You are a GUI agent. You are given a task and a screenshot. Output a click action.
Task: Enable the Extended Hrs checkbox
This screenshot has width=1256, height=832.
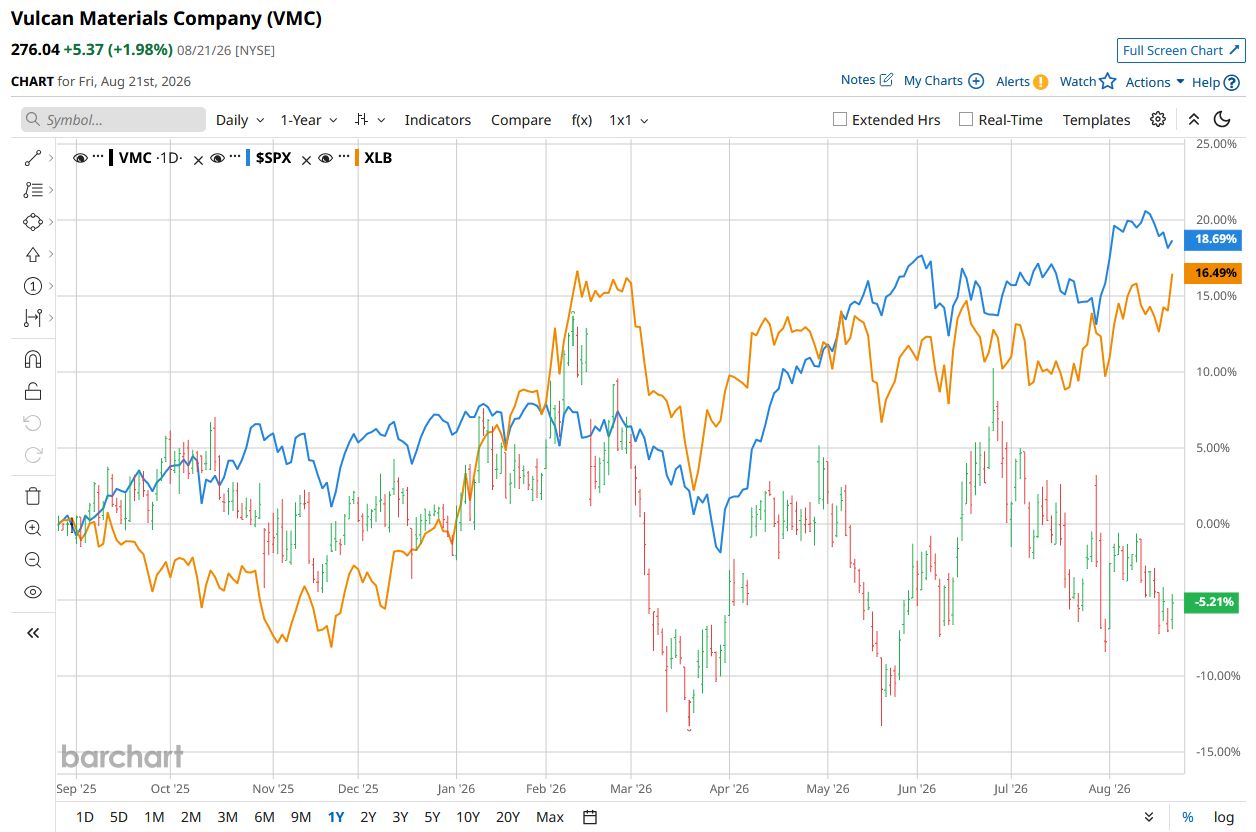coord(840,119)
